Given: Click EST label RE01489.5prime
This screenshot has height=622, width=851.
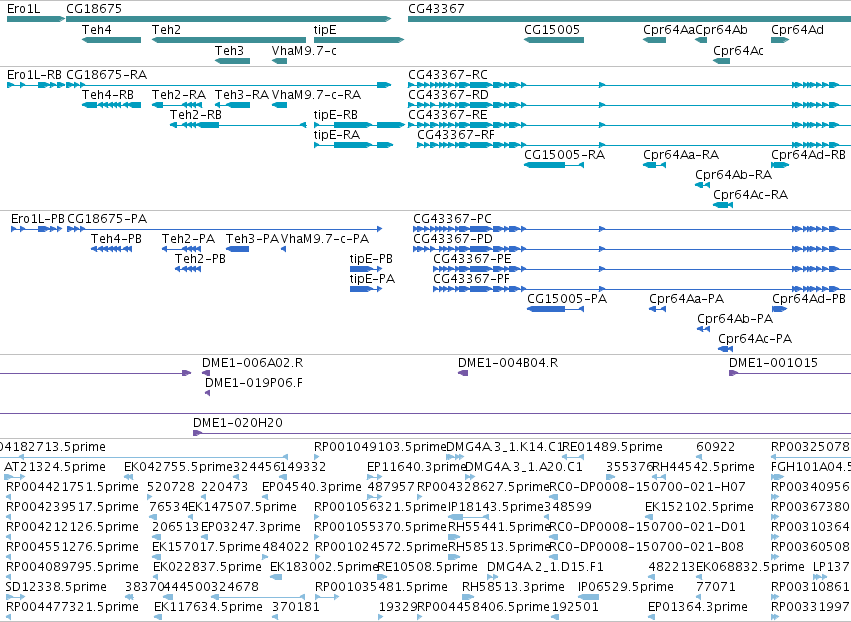Looking at the screenshot, I should click(x=612, y=447).
